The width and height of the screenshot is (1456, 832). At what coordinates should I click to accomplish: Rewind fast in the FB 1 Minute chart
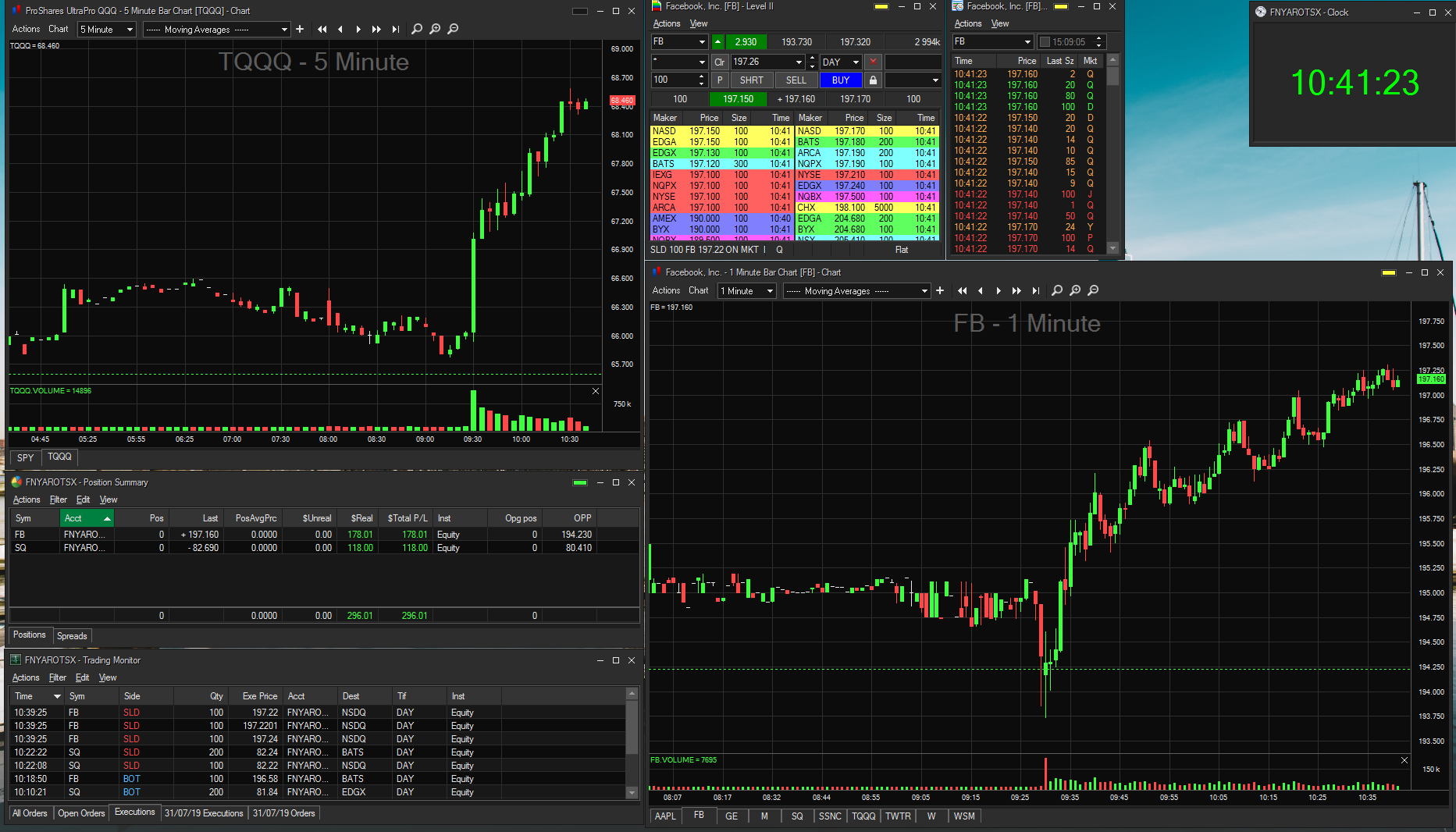point(963,290)
